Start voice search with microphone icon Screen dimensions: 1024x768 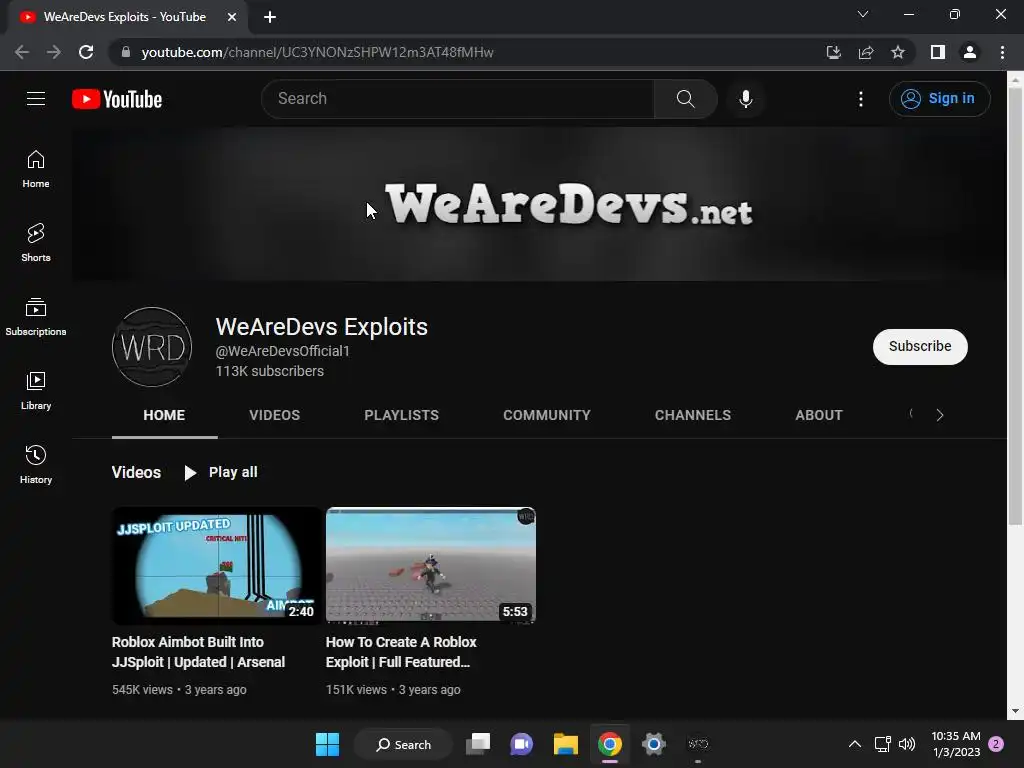pyautogui.click(x=745, y=99)
